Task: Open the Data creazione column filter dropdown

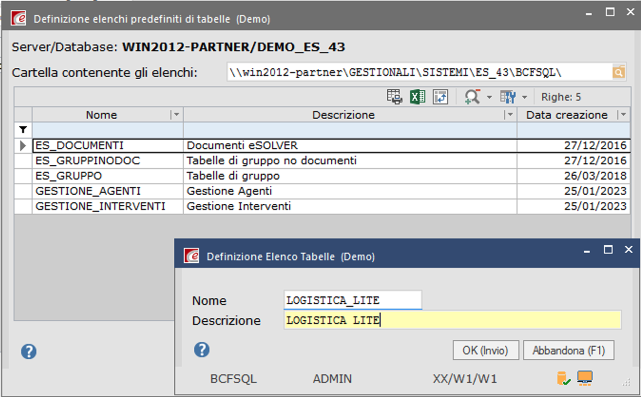Action: coord(623,115)
